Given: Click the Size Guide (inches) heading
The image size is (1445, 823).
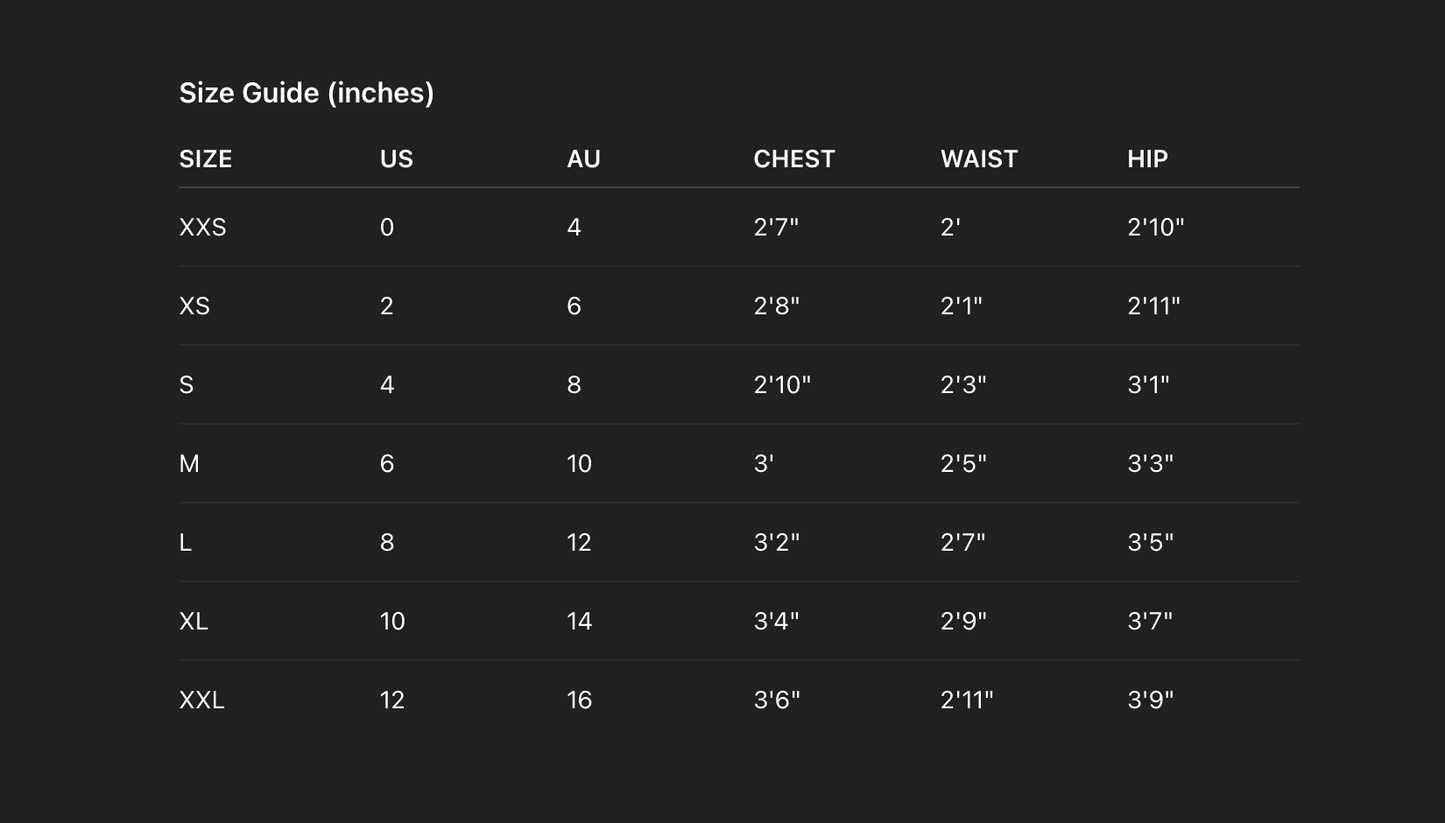Looking at the screenshot, I should tap(306, 93).
